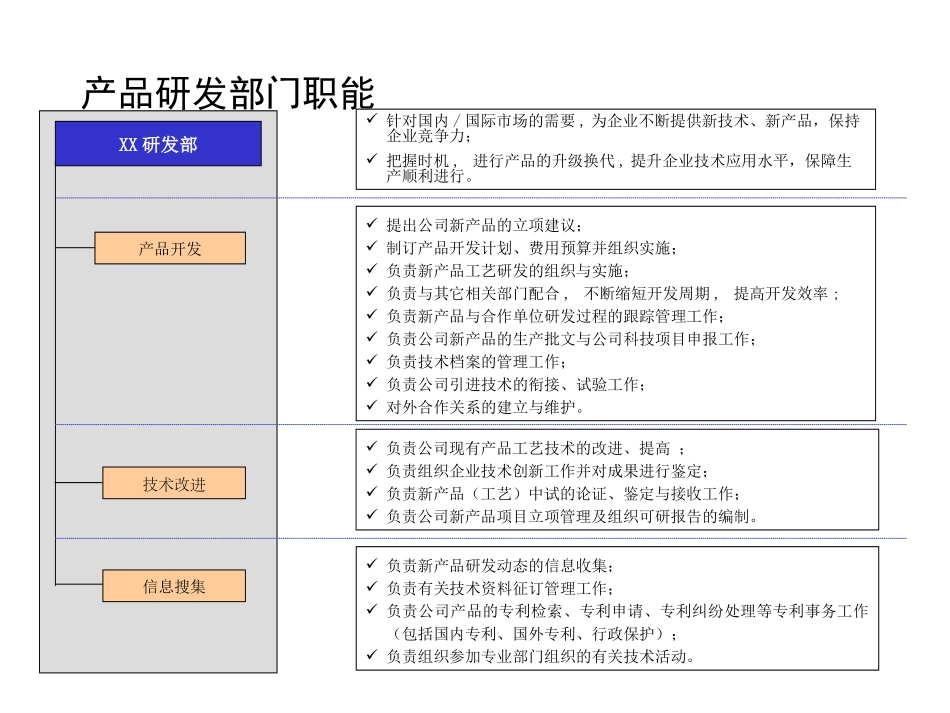The image size is (950, 713).
Task: Click the line 负责新产品（工艺）中试的论证
Action: pyautogui.click(x=563, y=494)
